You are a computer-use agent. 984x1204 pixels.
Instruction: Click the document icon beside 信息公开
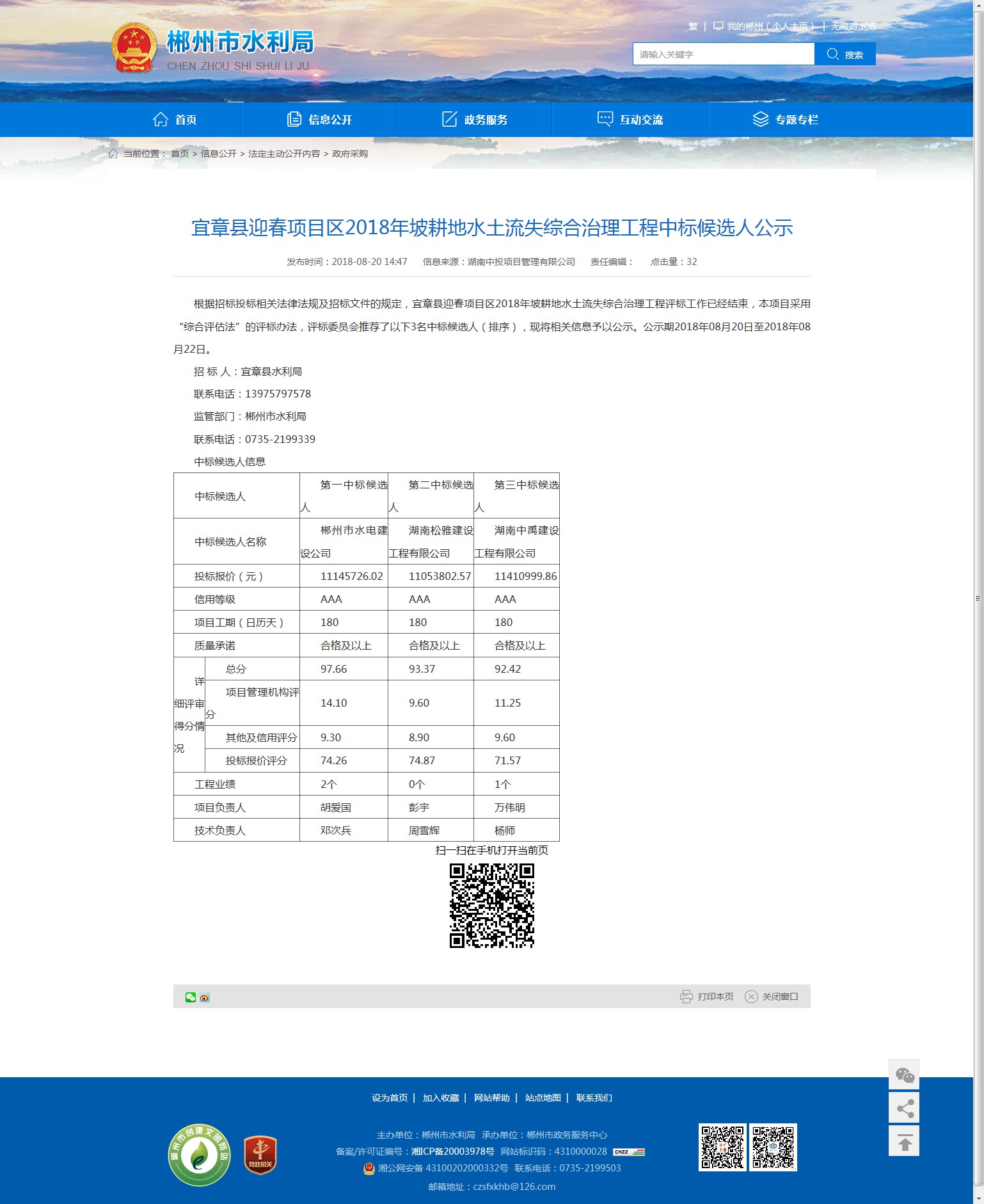(x=294, y=119)
